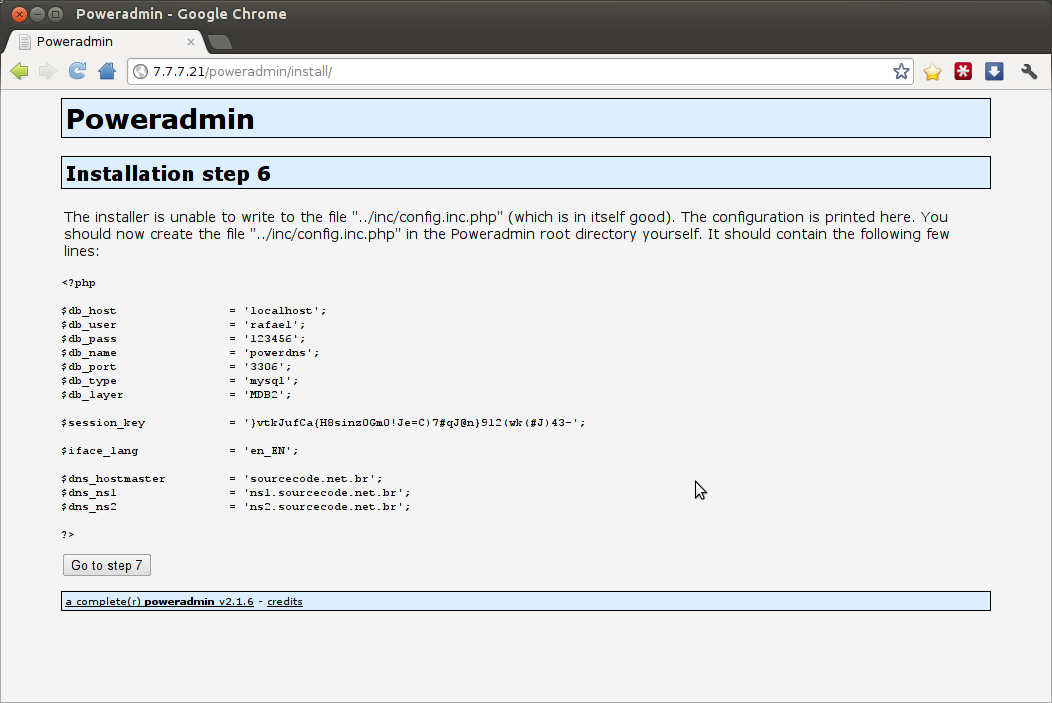The image size is (1052, 703).
Task: Click Go to step 7 button
Action: 107,565
